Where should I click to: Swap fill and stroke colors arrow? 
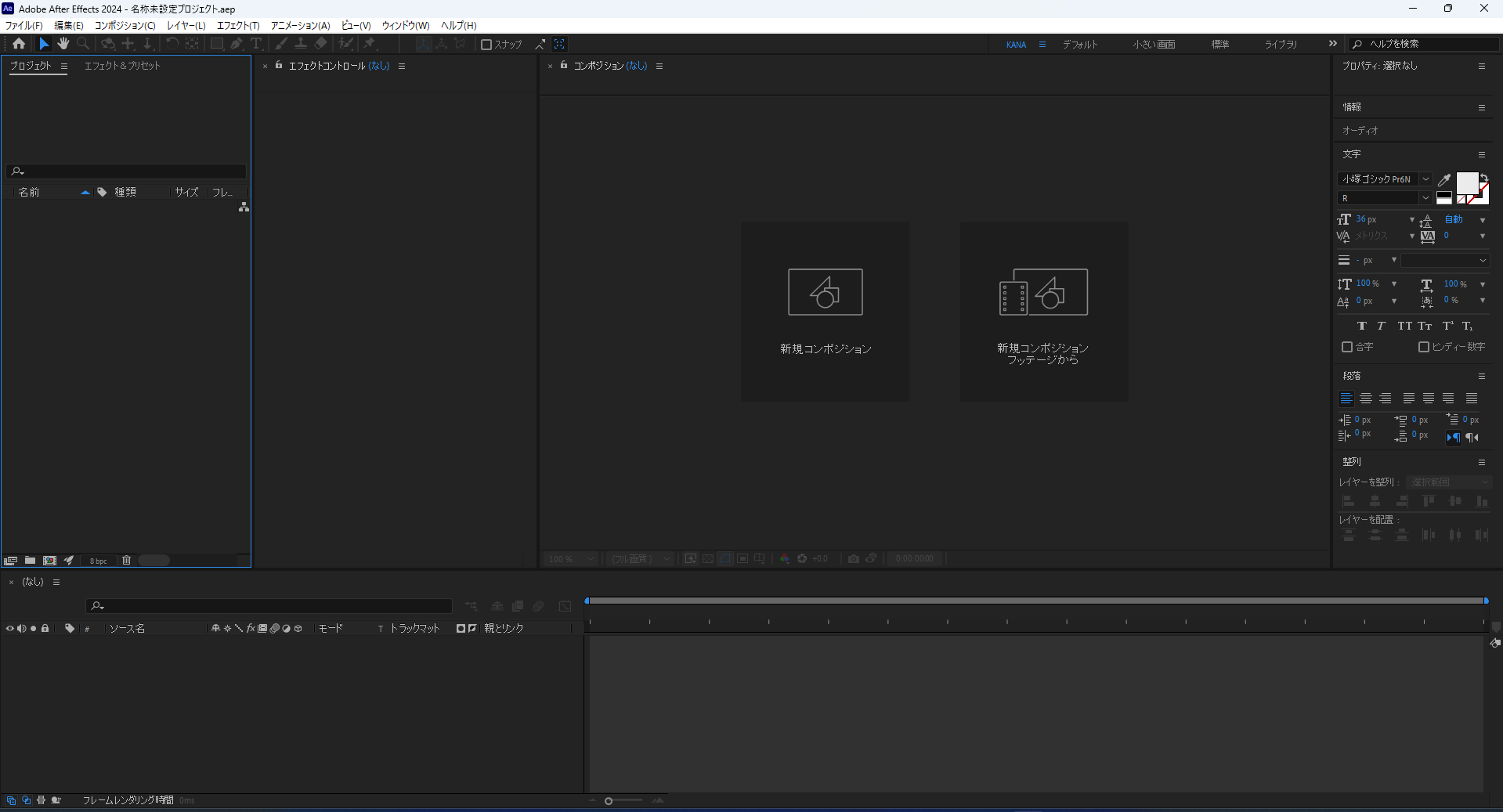1484,178
